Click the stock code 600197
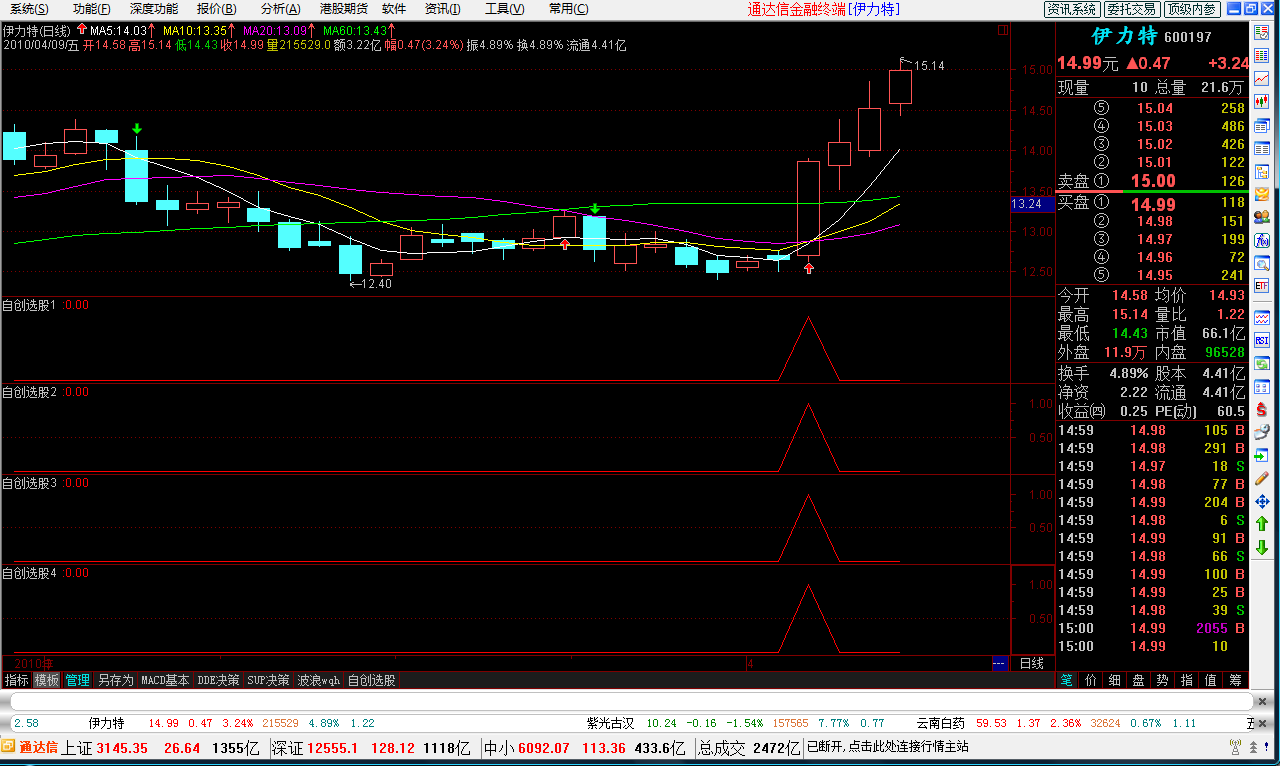Screen dimensions: 1280x766 [x=1186, y=37]
